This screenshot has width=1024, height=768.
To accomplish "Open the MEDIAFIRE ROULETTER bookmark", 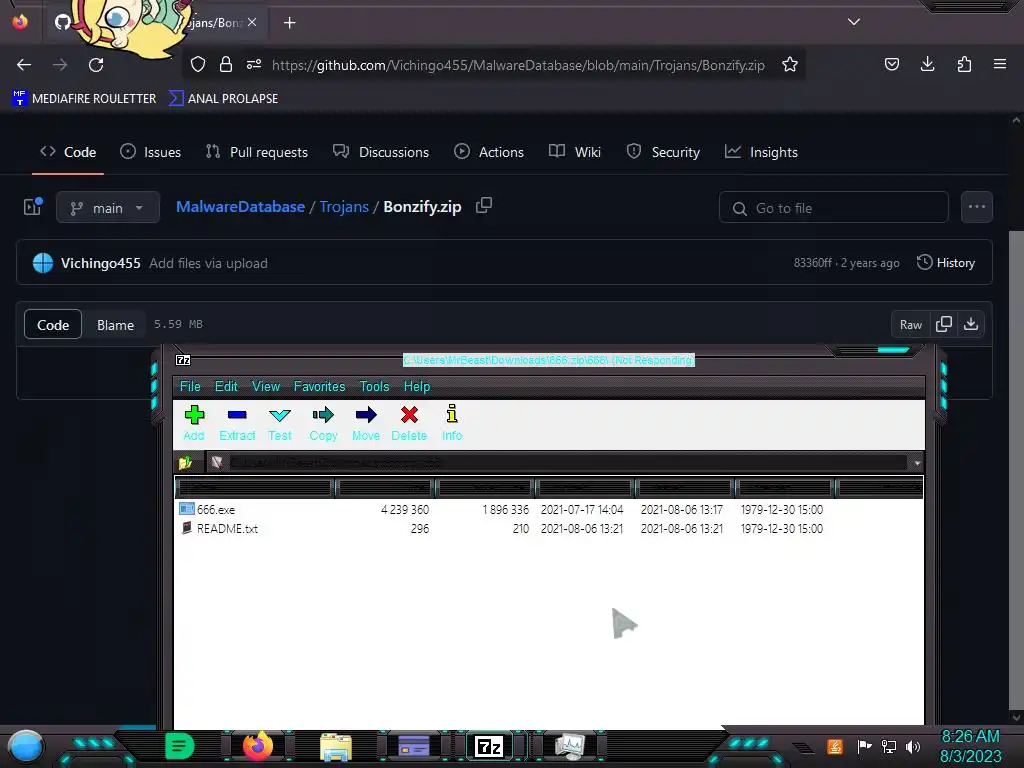I will [x=84, y=99].
